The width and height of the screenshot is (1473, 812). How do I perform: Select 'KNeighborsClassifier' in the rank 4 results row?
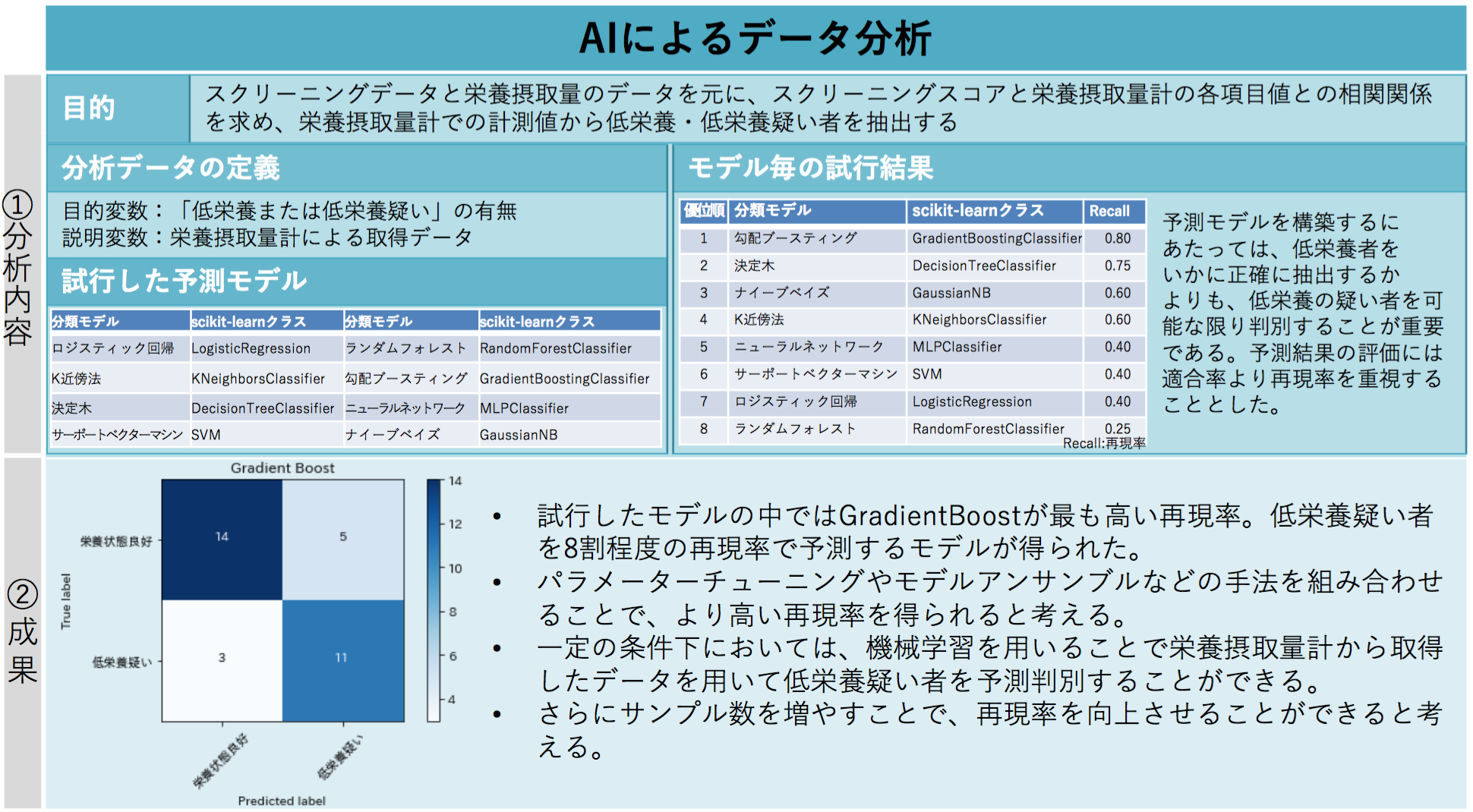click(979, 319)
